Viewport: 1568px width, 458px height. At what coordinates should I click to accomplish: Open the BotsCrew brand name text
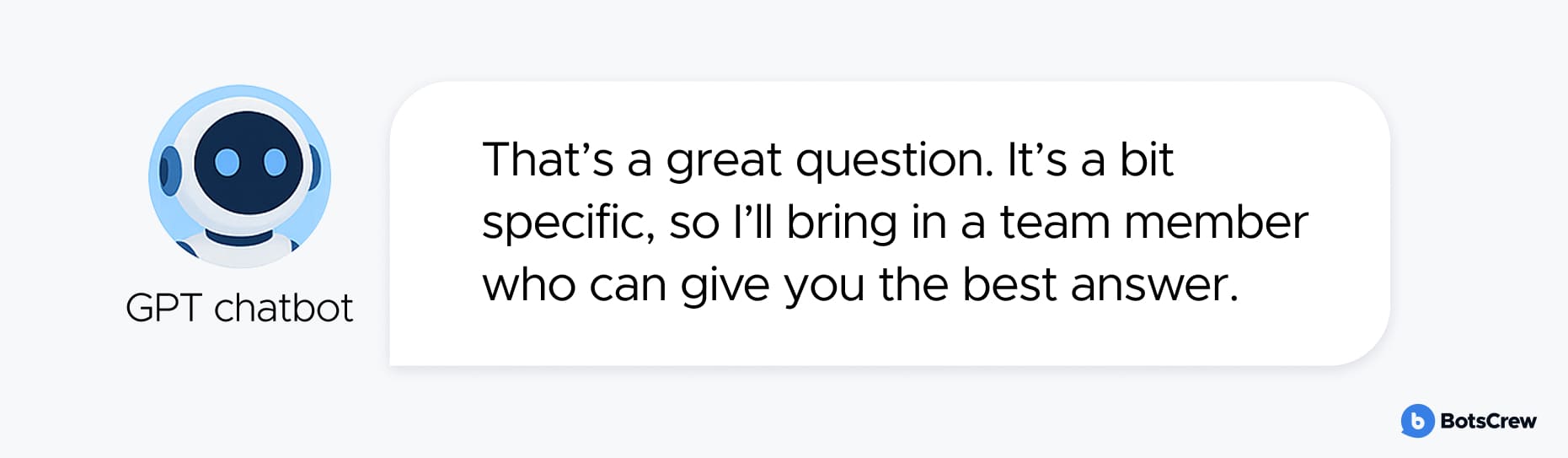1488,421
